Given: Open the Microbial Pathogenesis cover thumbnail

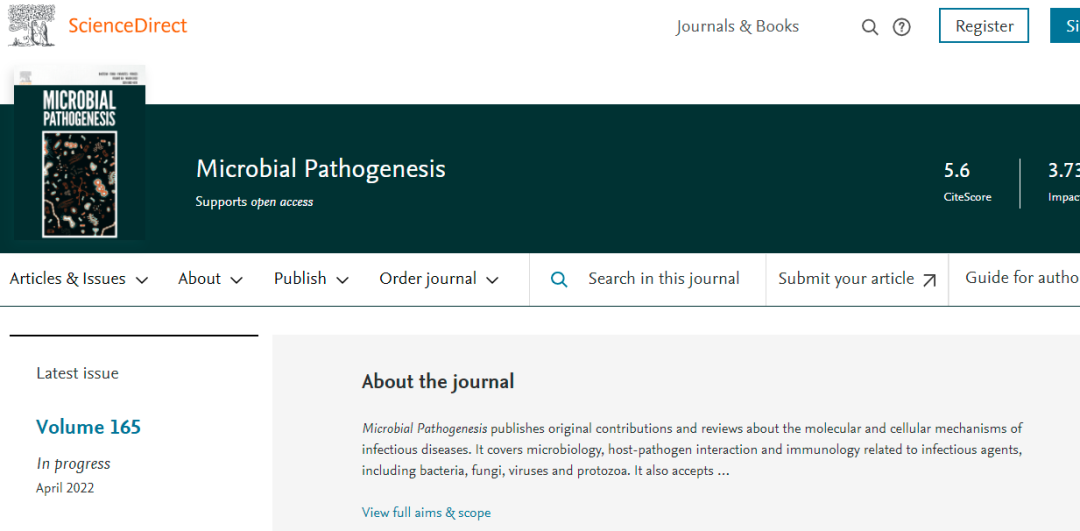Looking at the screenshot, I should [x=79, y=153].
